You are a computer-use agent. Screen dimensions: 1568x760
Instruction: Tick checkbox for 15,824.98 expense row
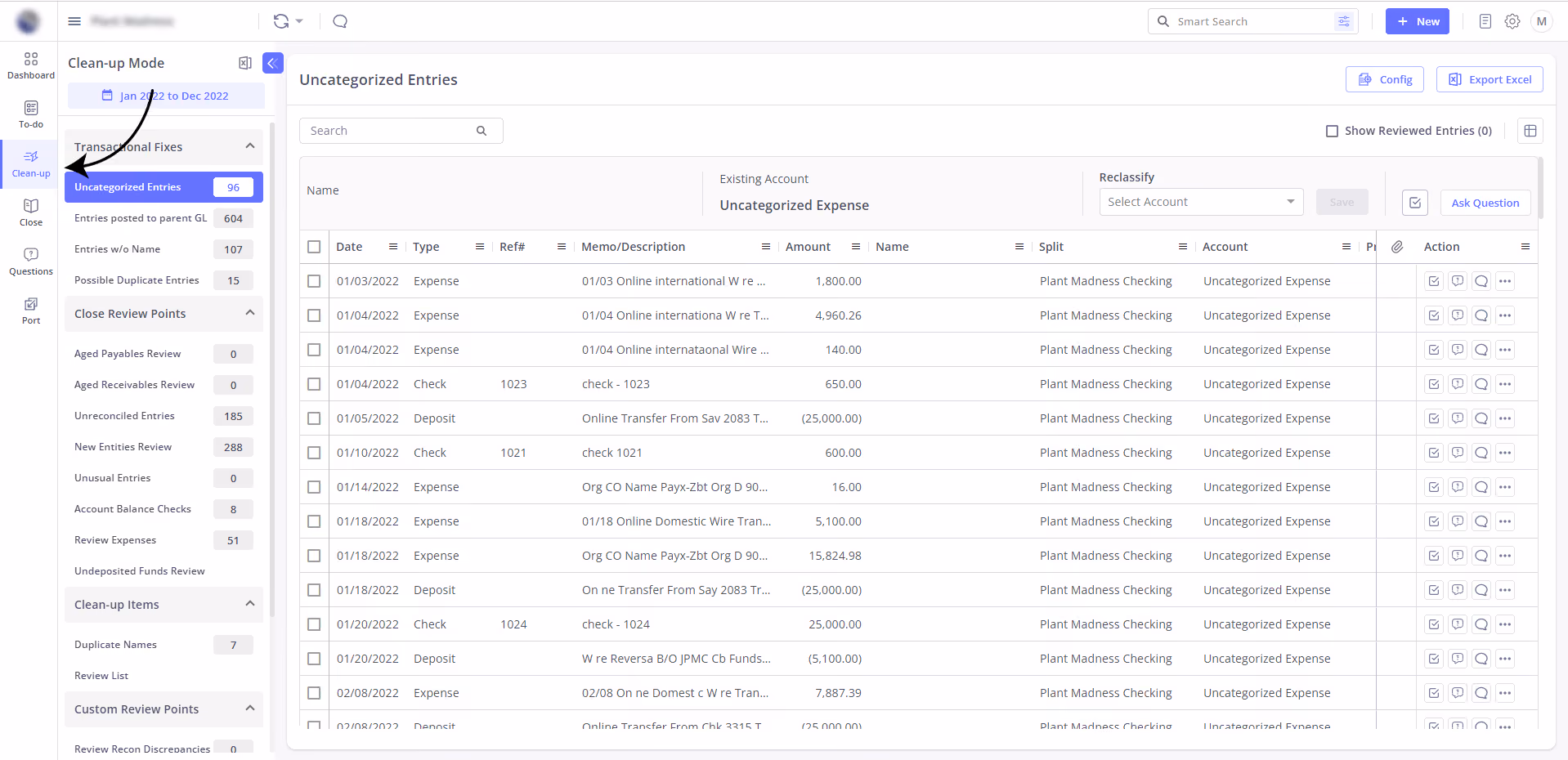pos(314,556)
